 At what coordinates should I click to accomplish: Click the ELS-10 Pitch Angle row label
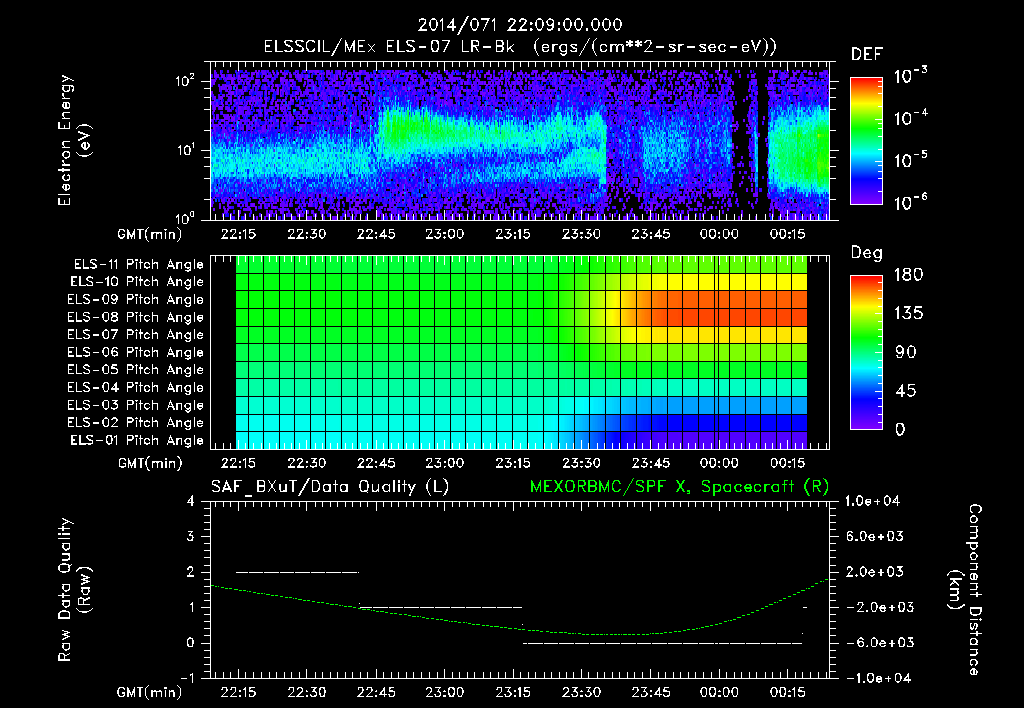(x=137, y=282)
